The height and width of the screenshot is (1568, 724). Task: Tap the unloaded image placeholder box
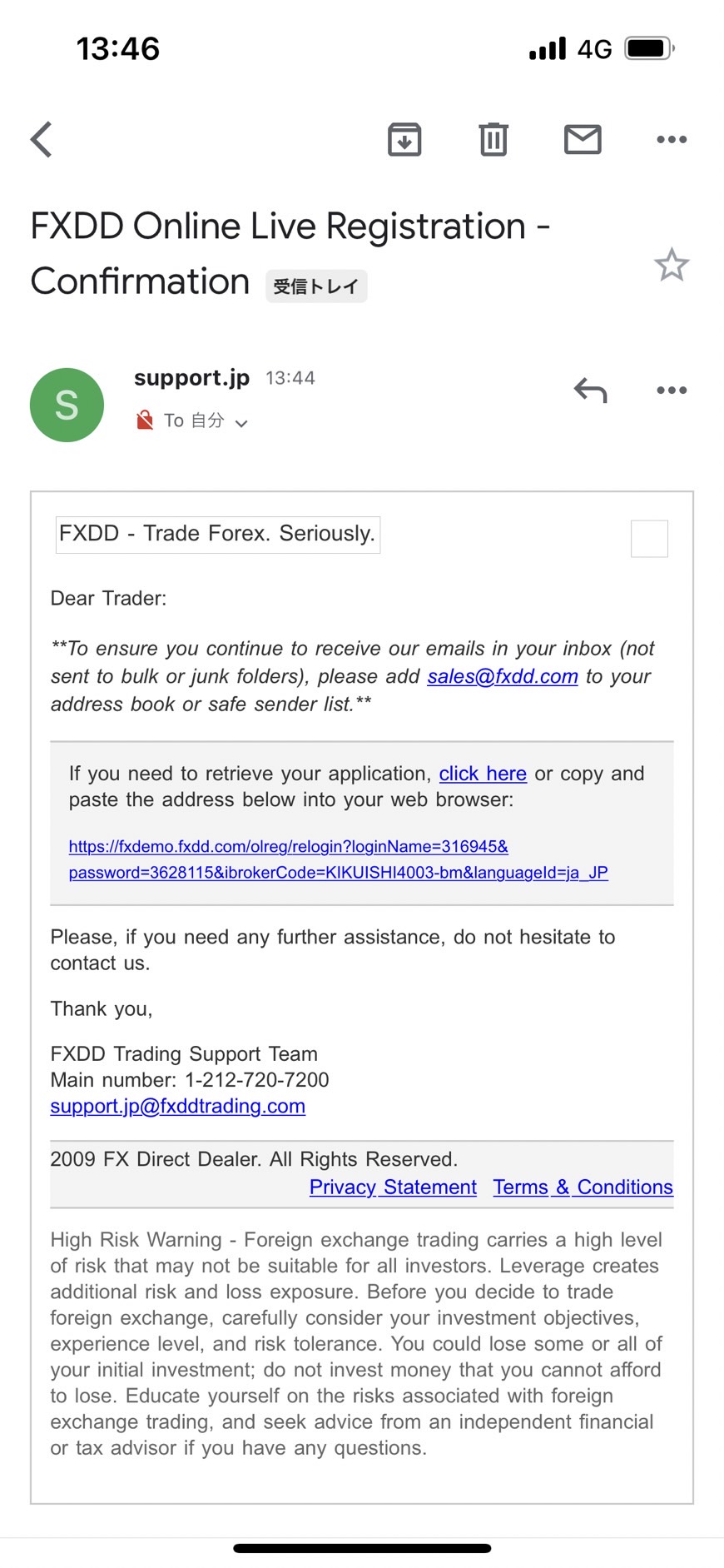pos(649,538)
